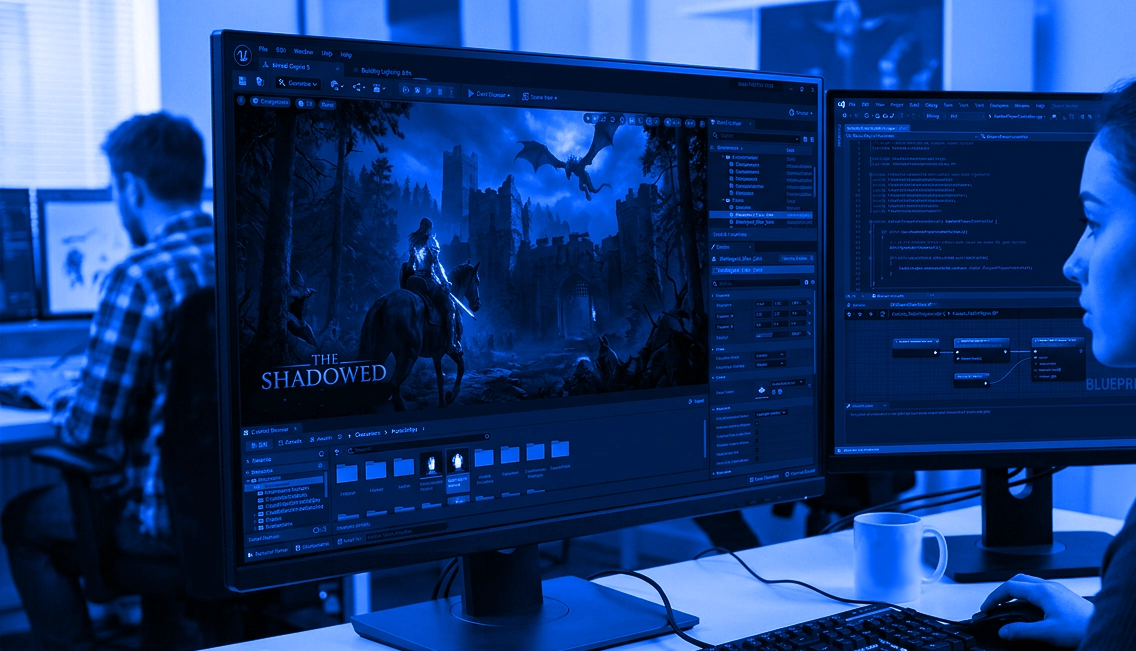
Task: Click the node-graph (Blueprints) toolbar icon
Action: coord(358,87)
